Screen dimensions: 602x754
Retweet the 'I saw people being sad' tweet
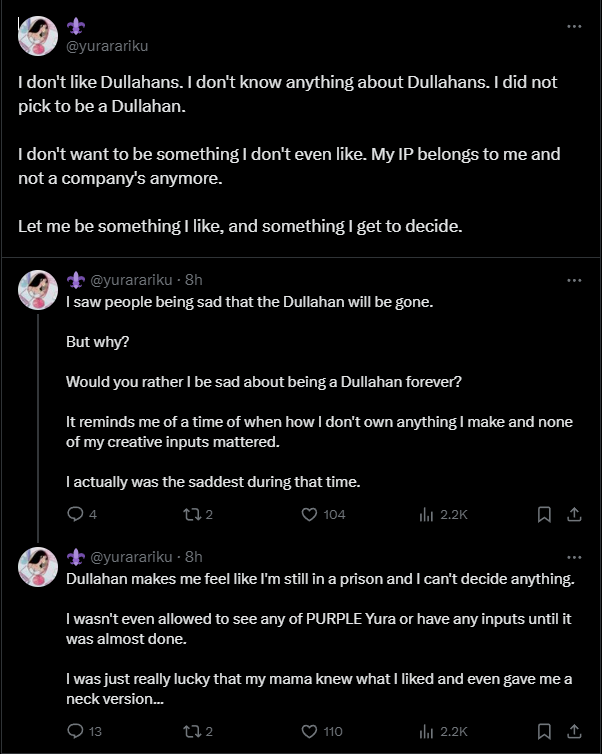(190, 514)
